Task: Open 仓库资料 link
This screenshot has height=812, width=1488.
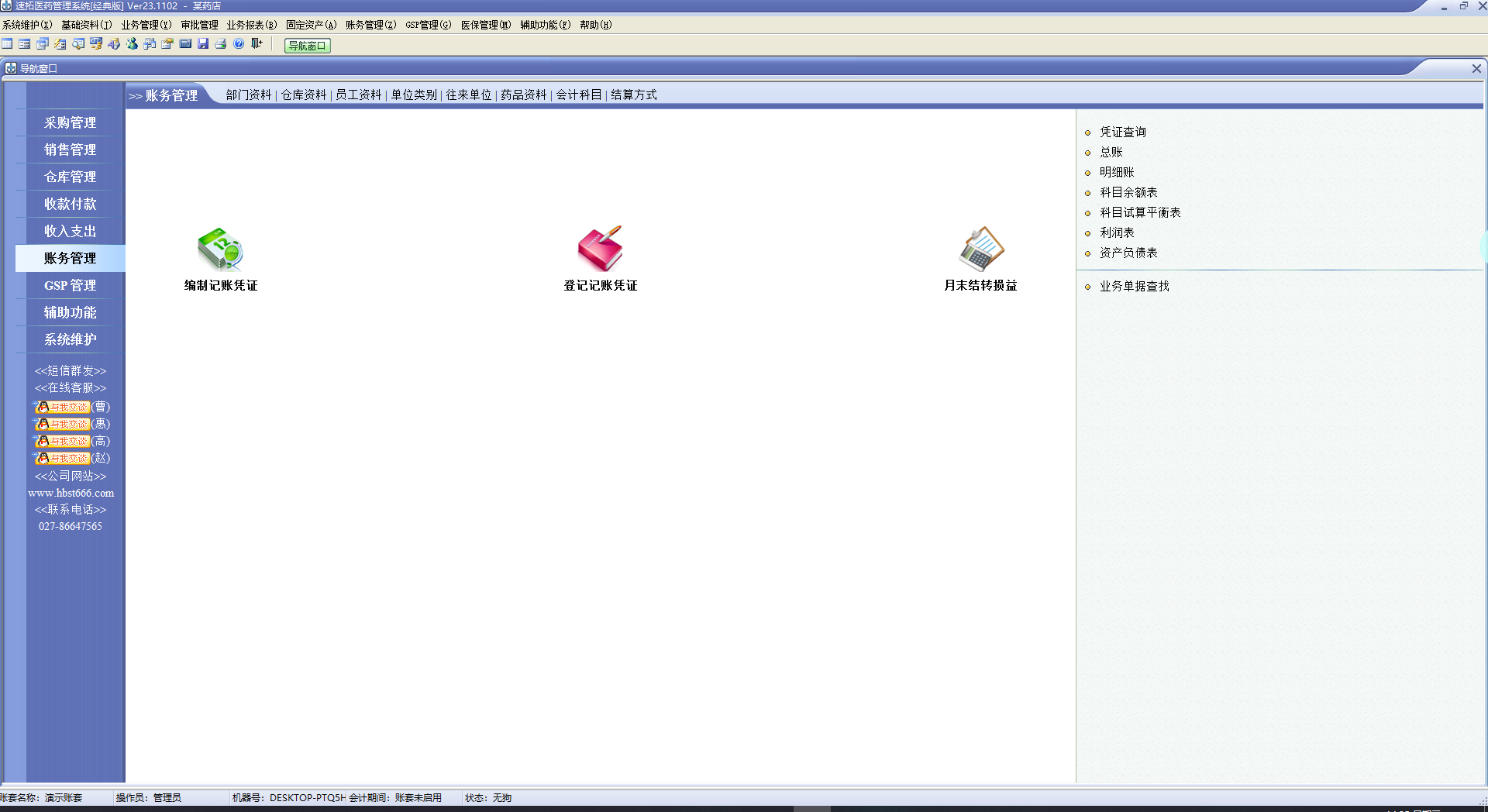Action: [304, 95]
